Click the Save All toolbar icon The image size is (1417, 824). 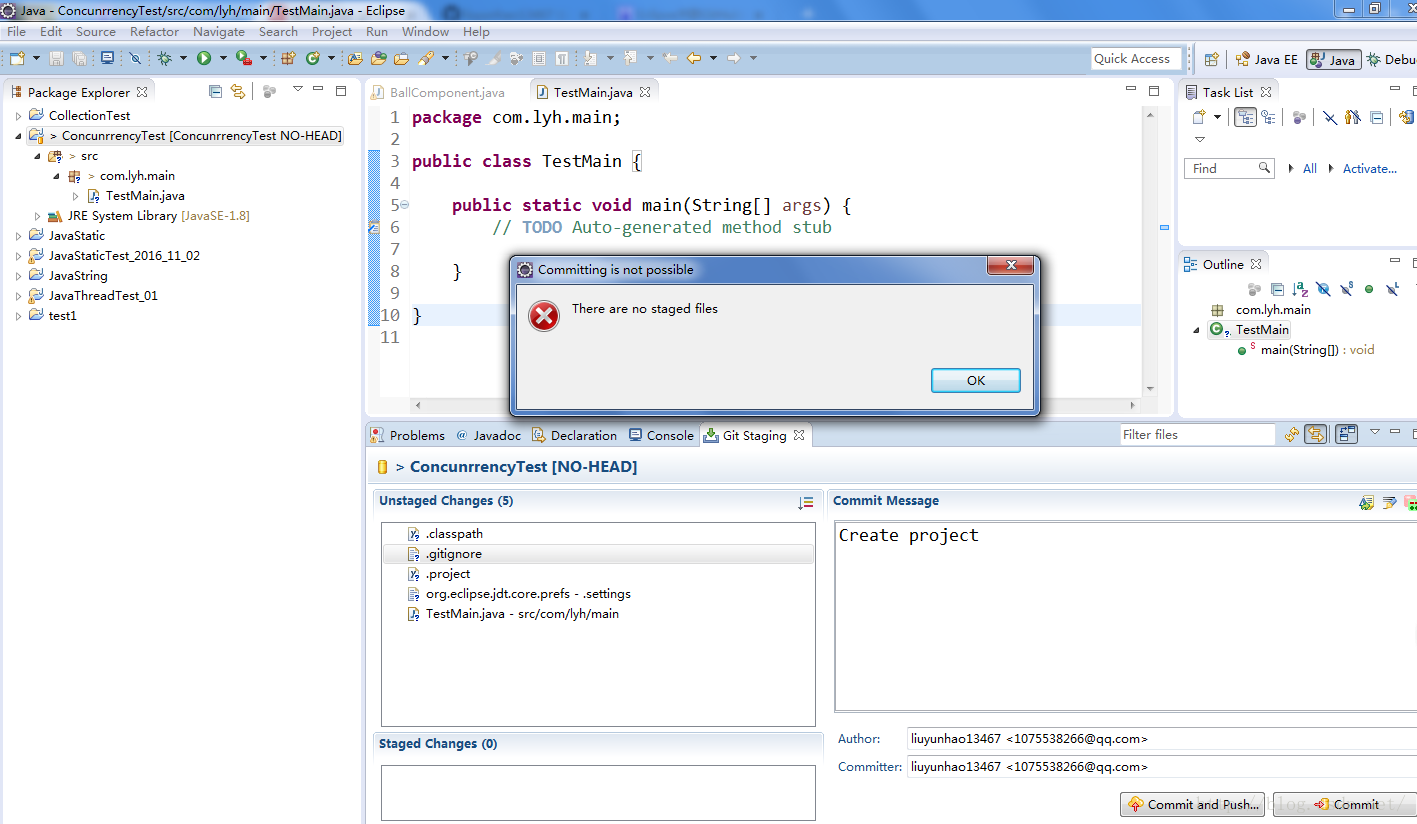point(79,58)
